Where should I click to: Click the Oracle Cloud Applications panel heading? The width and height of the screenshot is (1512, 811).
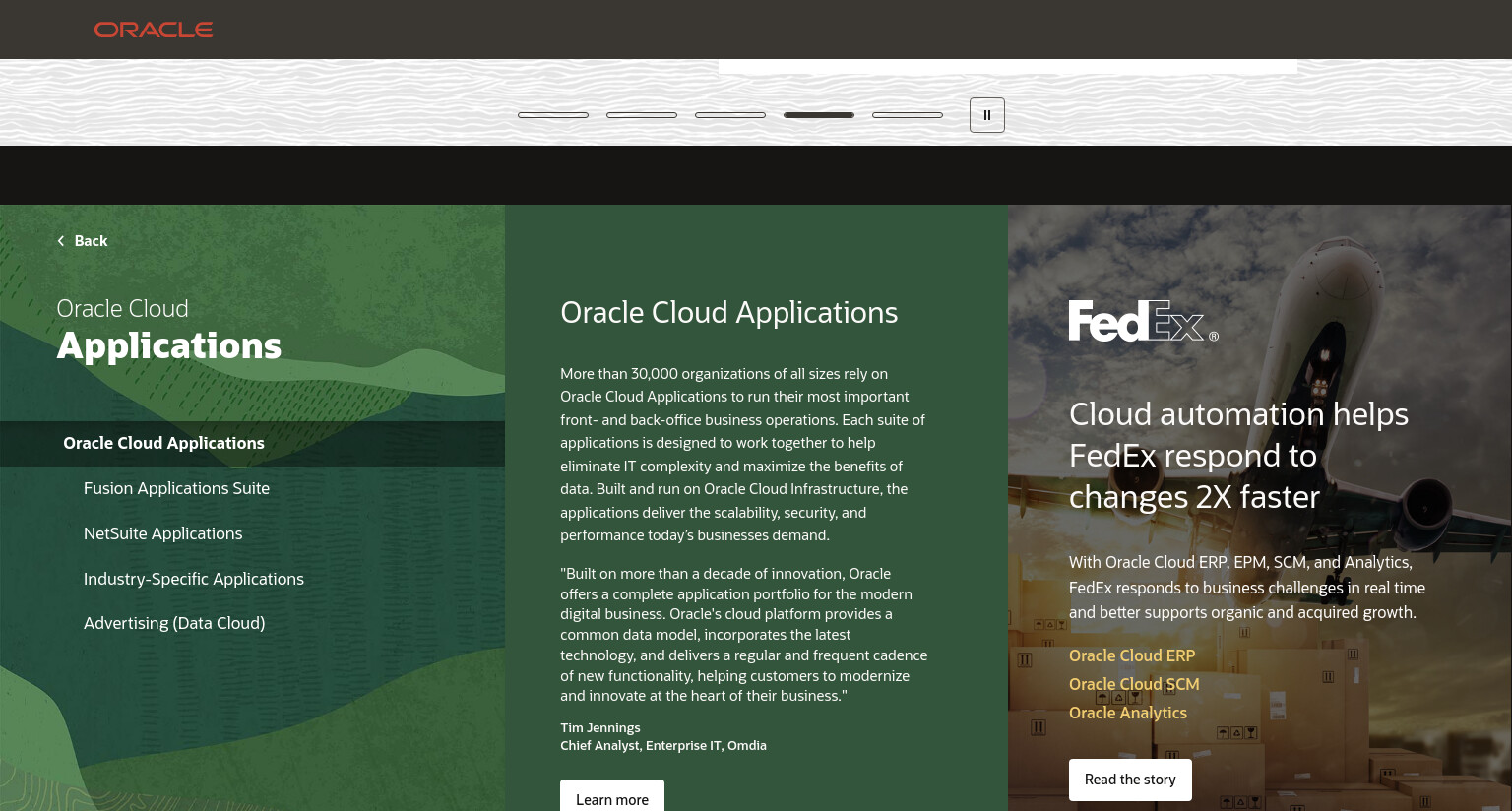[729, 312]
